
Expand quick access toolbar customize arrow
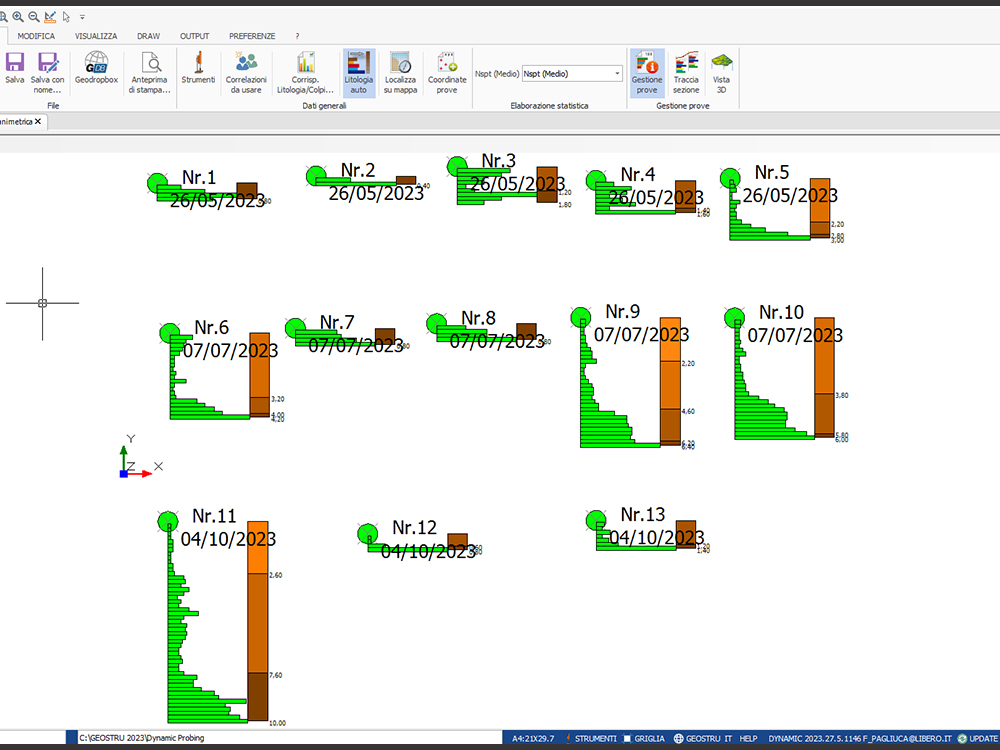[x=82, y=17]
